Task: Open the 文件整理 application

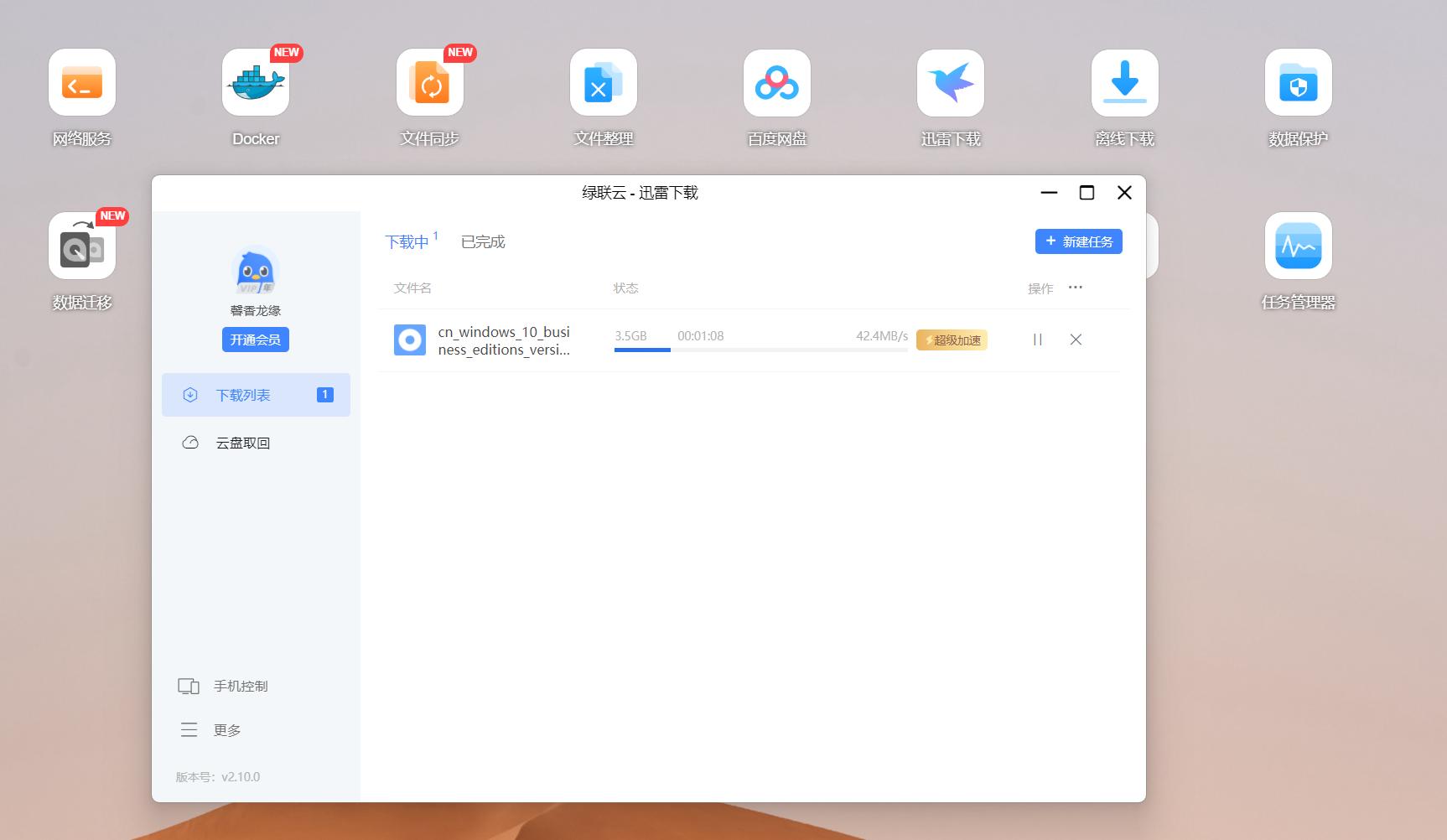Action: [x=603, y=83]
